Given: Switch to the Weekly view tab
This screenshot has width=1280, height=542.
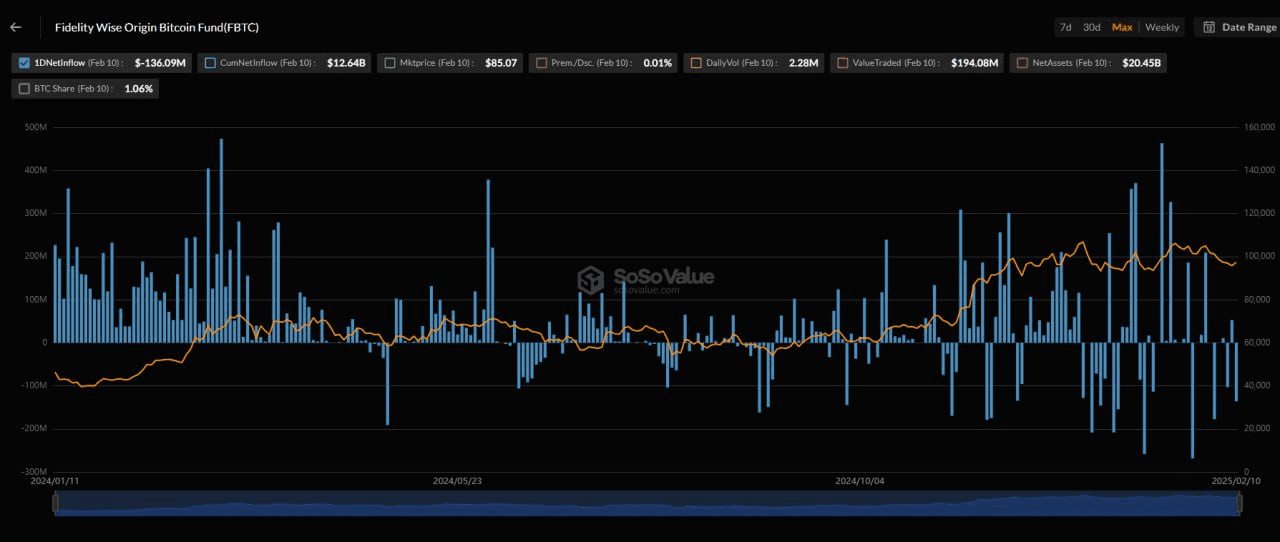Looking at the screenshot, I should [1162, 27].
